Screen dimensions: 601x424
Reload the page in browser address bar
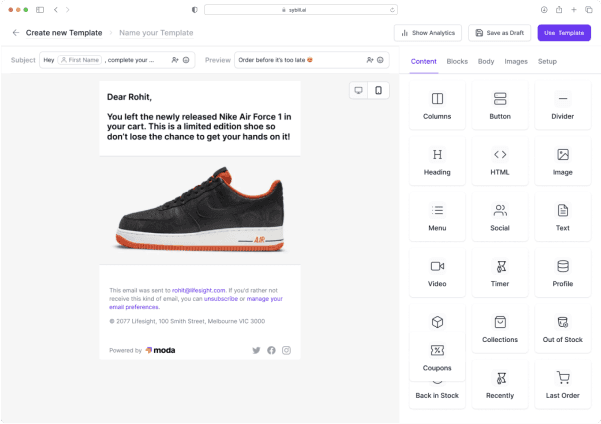point(392,10)
